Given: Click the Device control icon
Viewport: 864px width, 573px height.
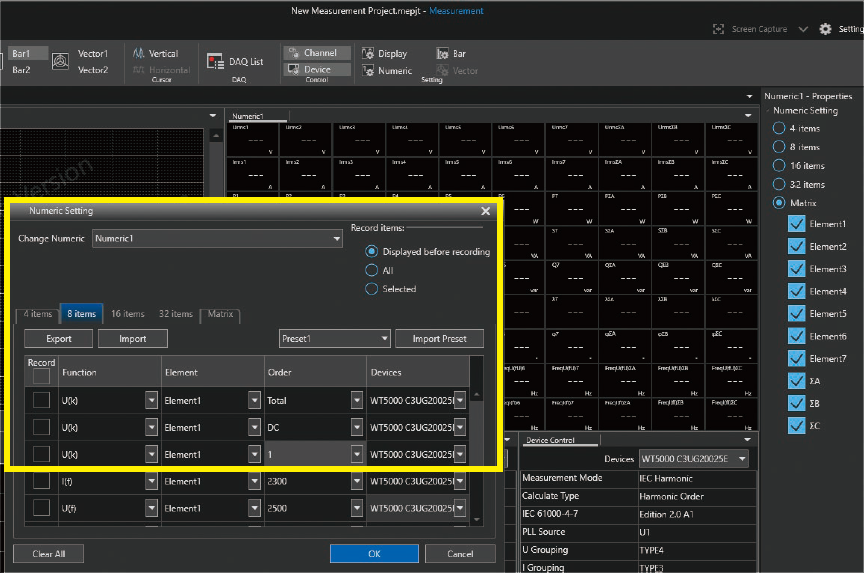Looking at the screenshot, I should click(x=294, y=69).
